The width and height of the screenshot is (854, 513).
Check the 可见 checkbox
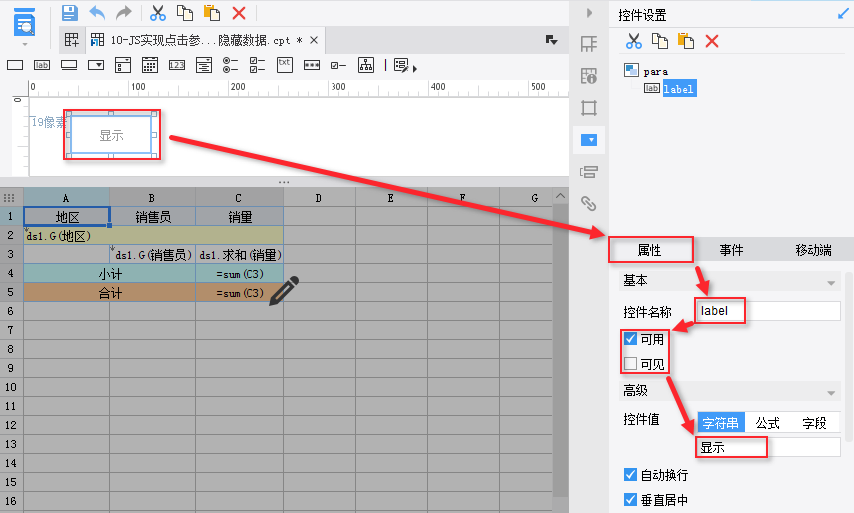(630, 363)
